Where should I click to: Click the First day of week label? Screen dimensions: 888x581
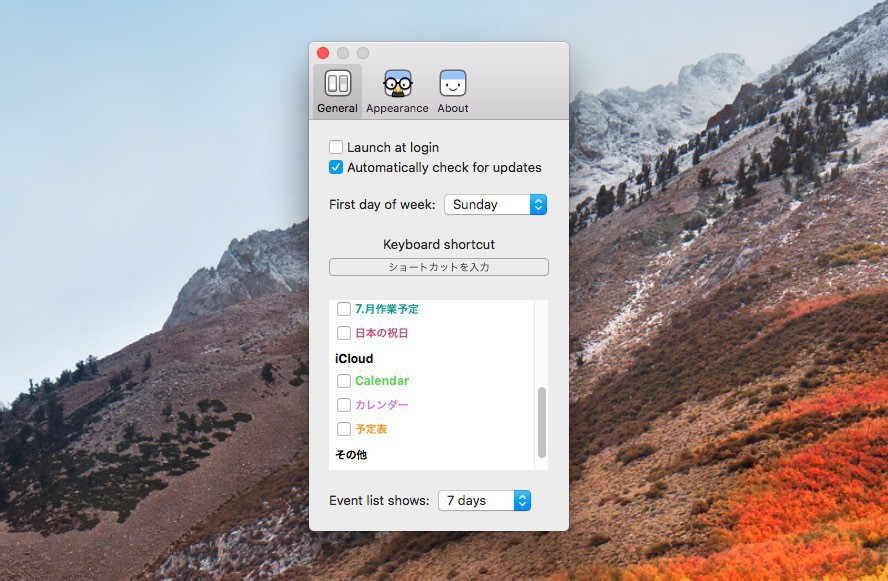pos(382,204)
